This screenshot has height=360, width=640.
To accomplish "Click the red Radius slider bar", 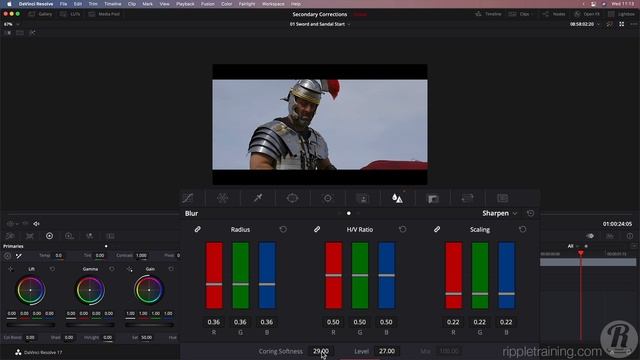I will [x=214, y=276].
